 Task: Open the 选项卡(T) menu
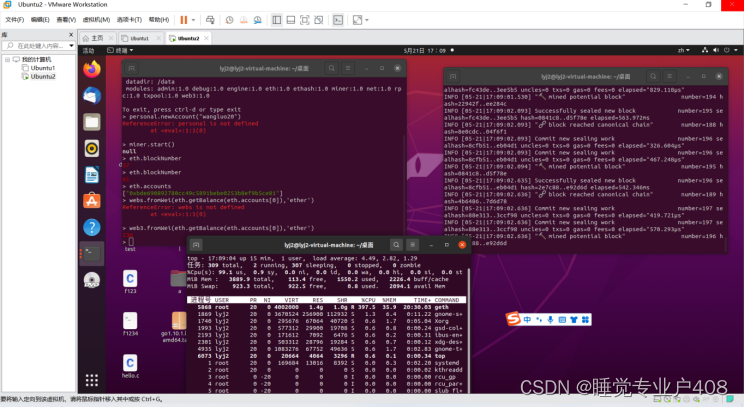[129, 20]
